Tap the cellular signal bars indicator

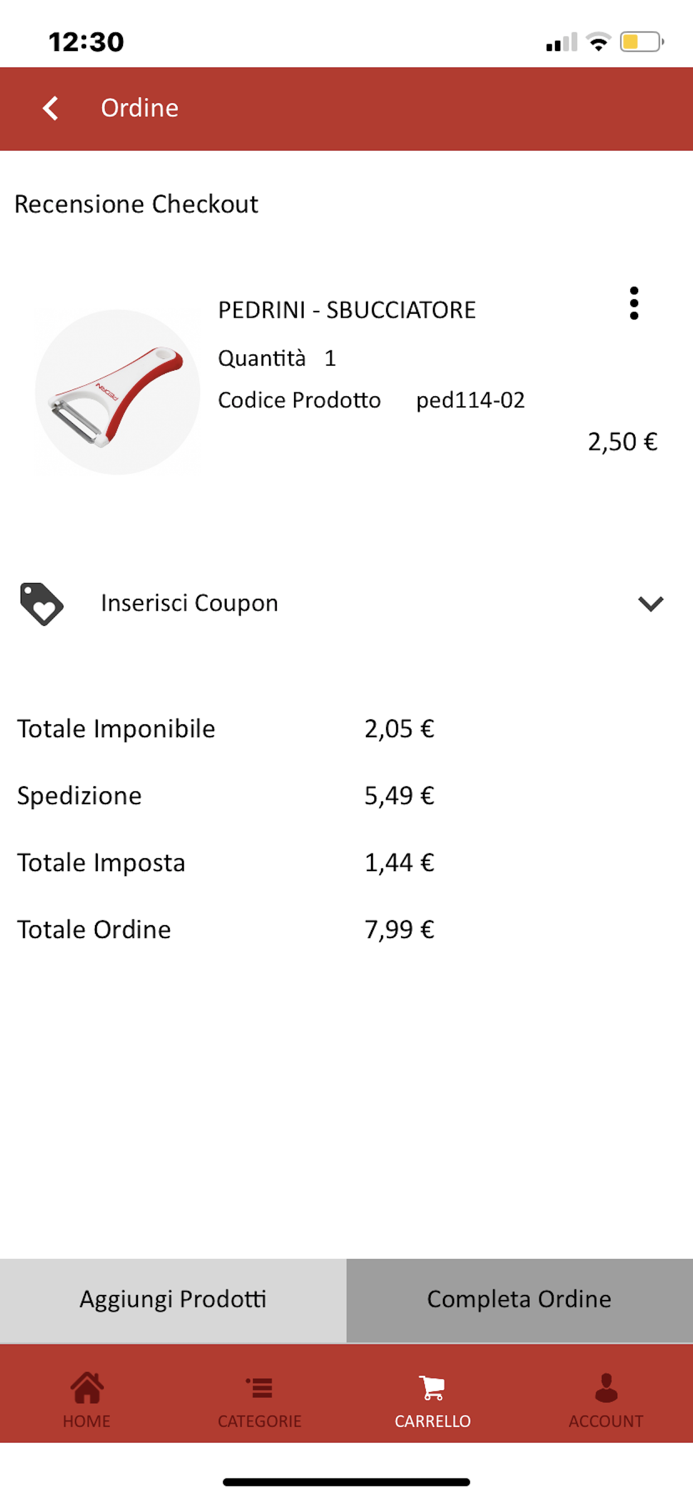(x=561, y=42)
